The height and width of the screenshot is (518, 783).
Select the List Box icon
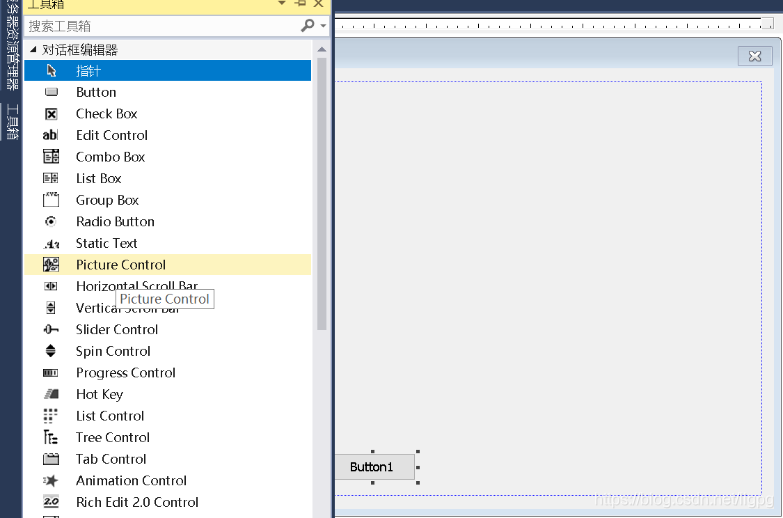point(50,178)
